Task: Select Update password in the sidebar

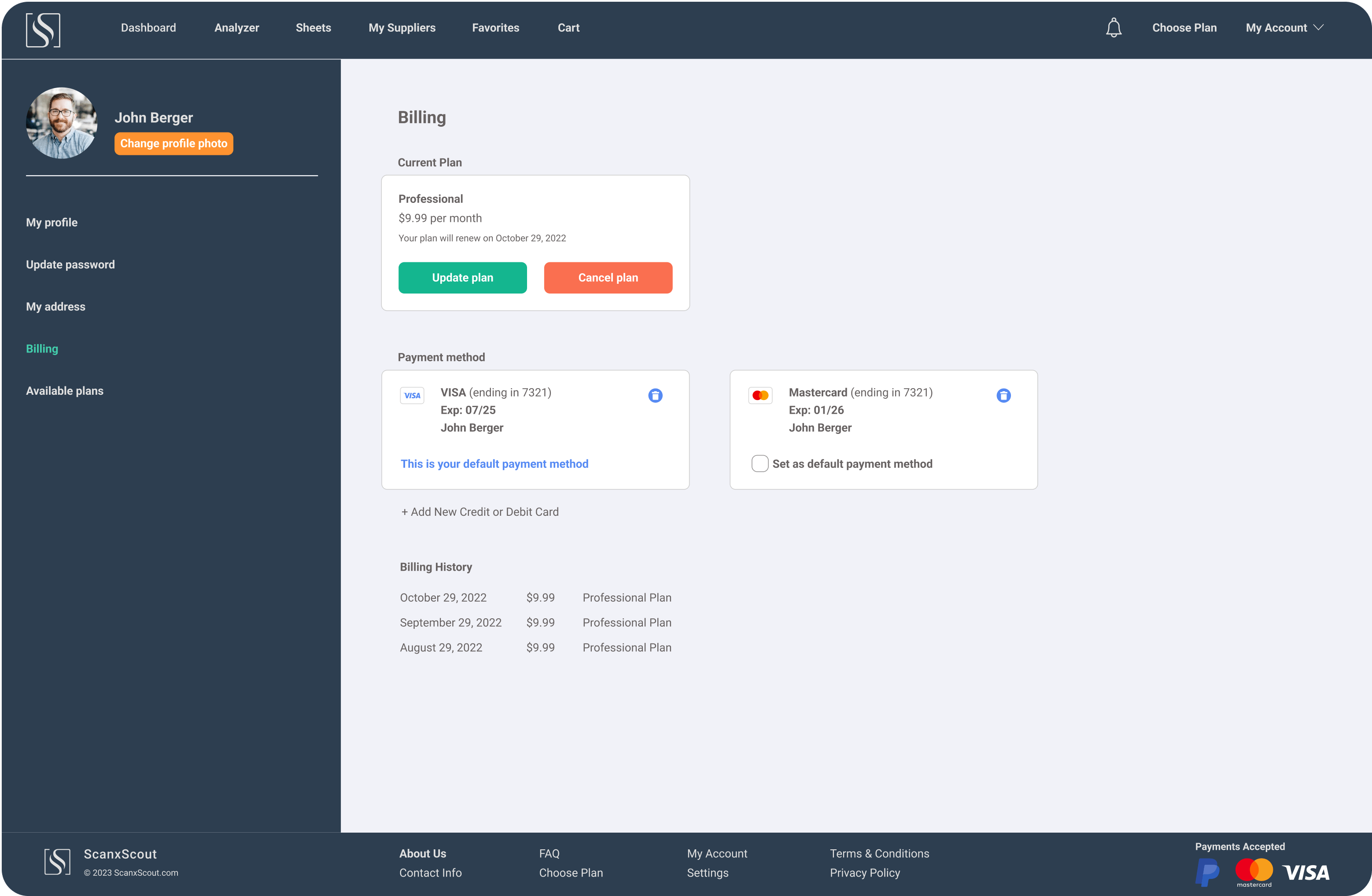Action: (70, 264)
